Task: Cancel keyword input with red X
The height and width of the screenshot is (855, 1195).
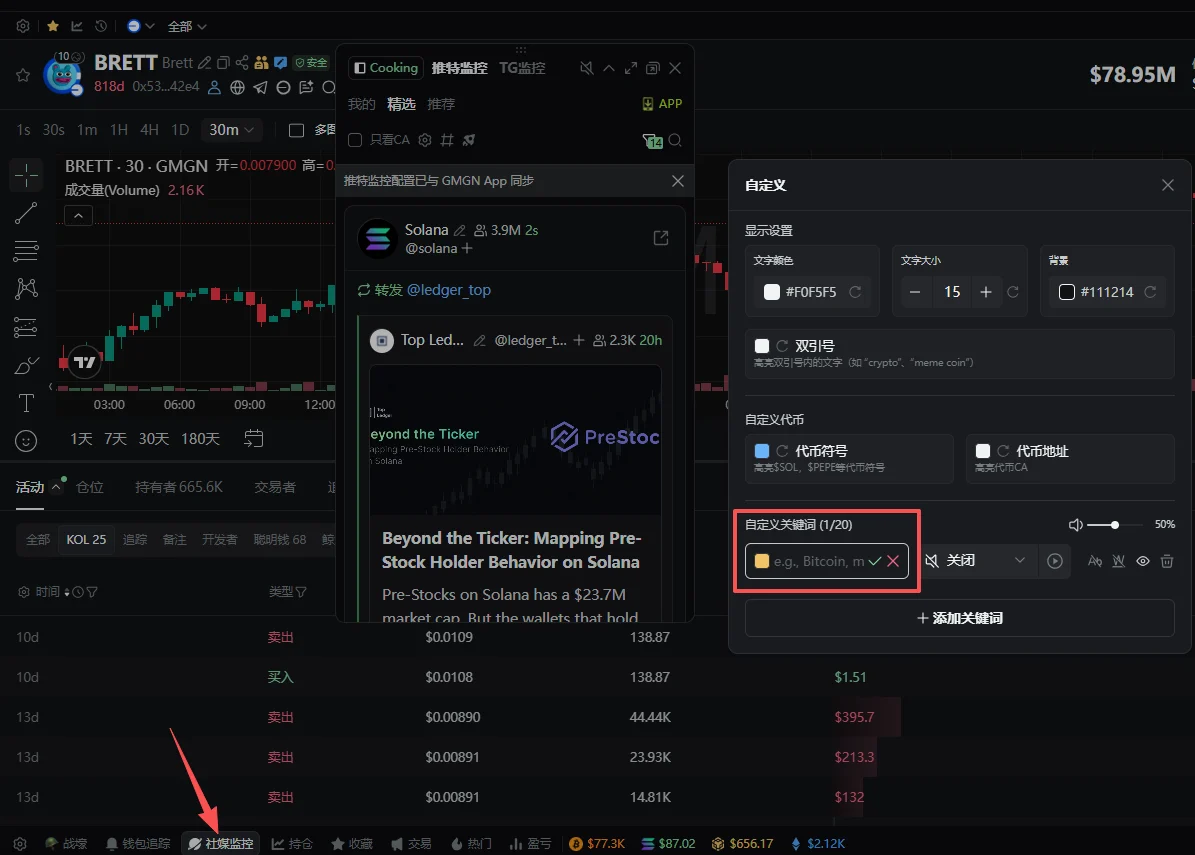Action: pyautogui.click(x=893, y=561)
